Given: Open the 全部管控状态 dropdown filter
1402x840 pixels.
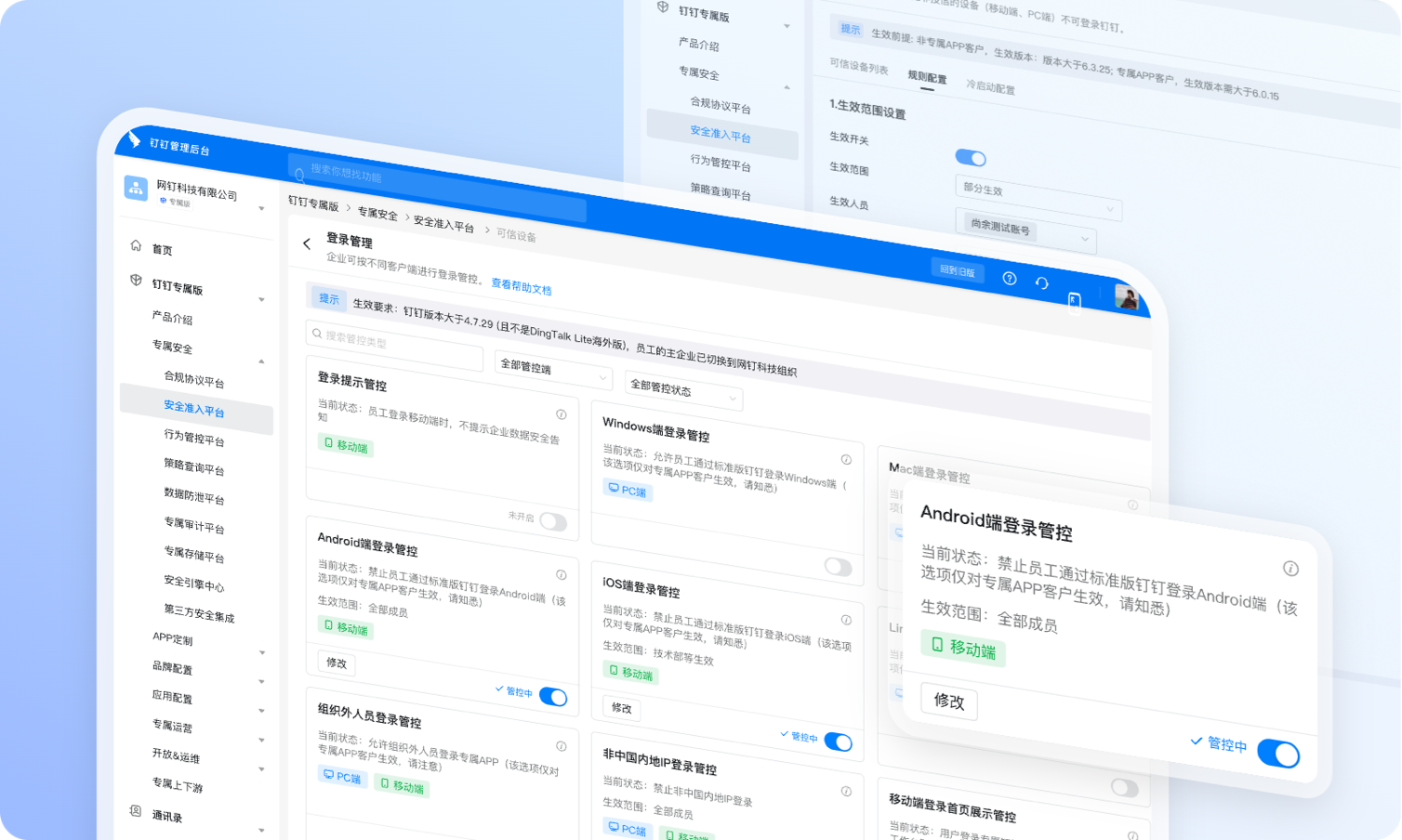Looking at the screenshot, I should (683, 390).
